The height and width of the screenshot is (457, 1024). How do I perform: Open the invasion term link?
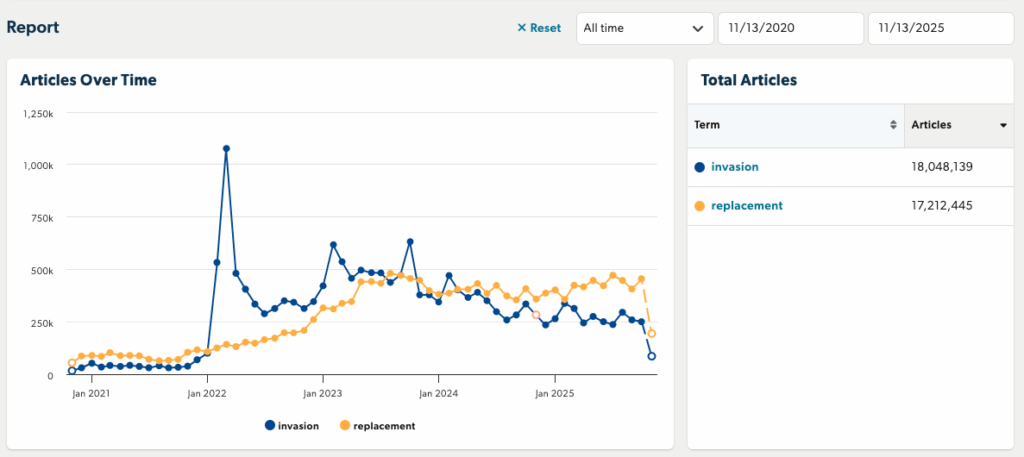click(734, 167)
